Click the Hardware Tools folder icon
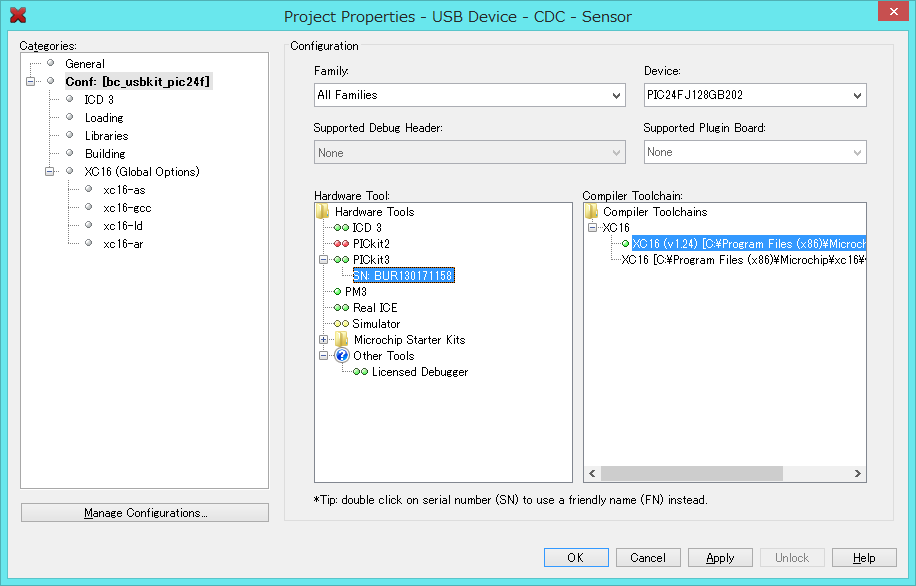This screenshot has height=586, width=916. coord(323,212)
